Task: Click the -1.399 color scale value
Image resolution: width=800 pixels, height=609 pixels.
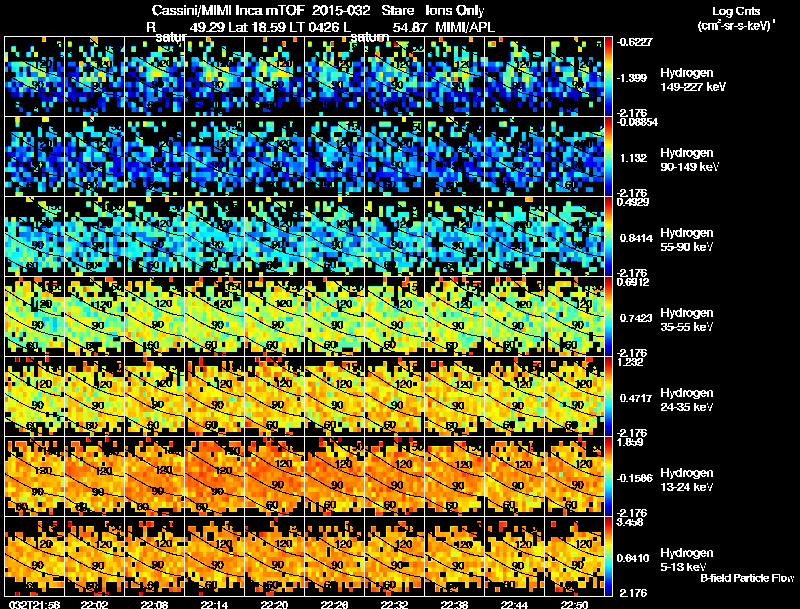Action: click(x=633, y=78)
